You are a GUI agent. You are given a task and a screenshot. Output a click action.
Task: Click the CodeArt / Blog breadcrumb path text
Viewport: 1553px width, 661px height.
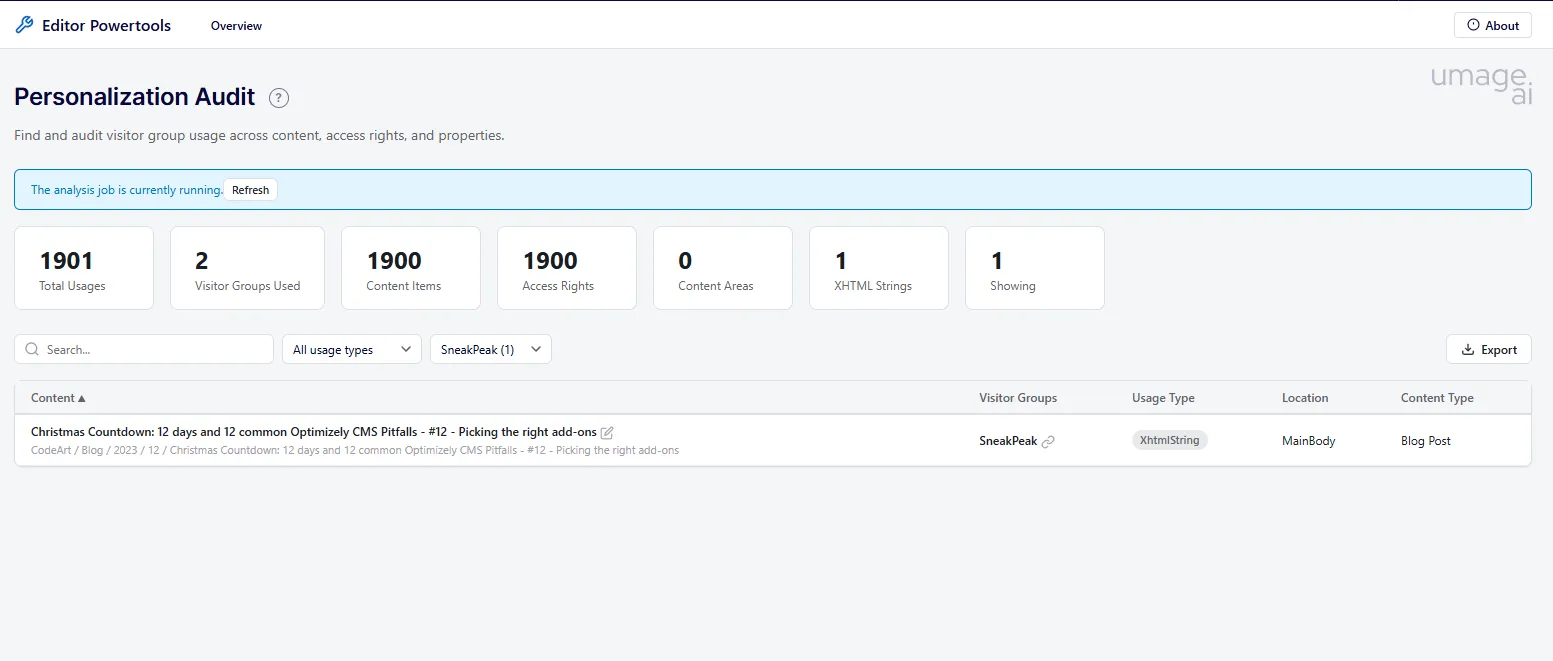click(355, 451)
